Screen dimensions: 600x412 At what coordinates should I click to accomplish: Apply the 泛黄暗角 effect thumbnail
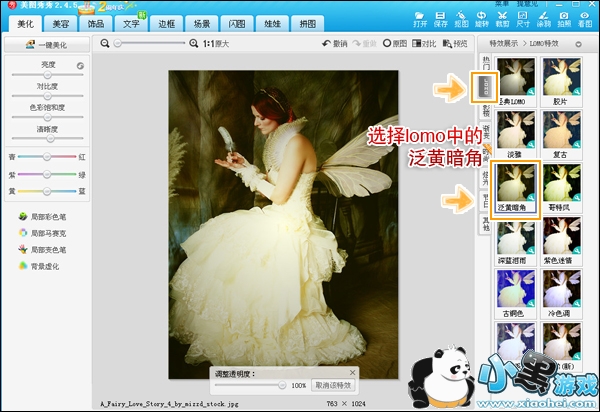tap(515, 187)
